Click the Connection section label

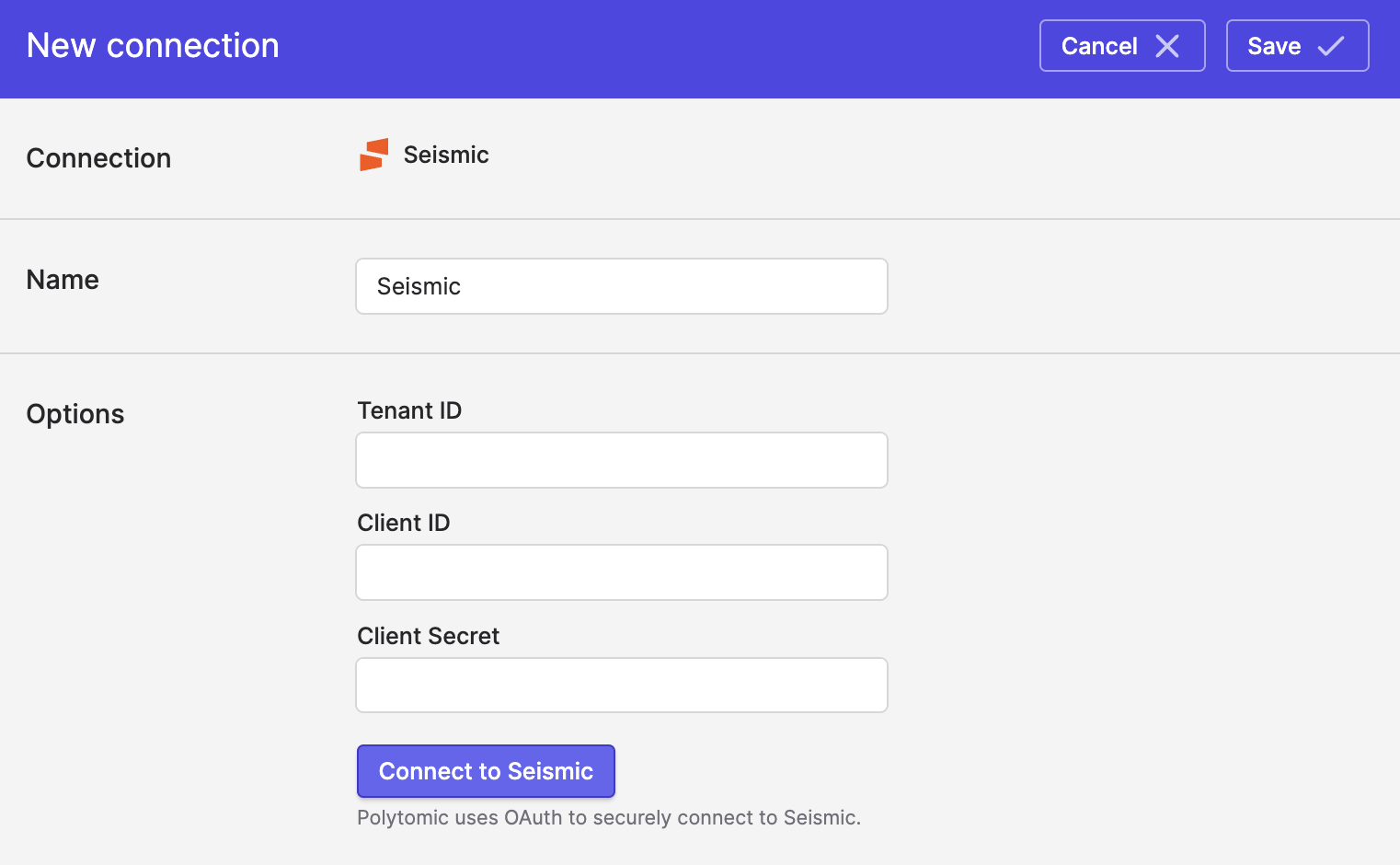pos(98,158)
